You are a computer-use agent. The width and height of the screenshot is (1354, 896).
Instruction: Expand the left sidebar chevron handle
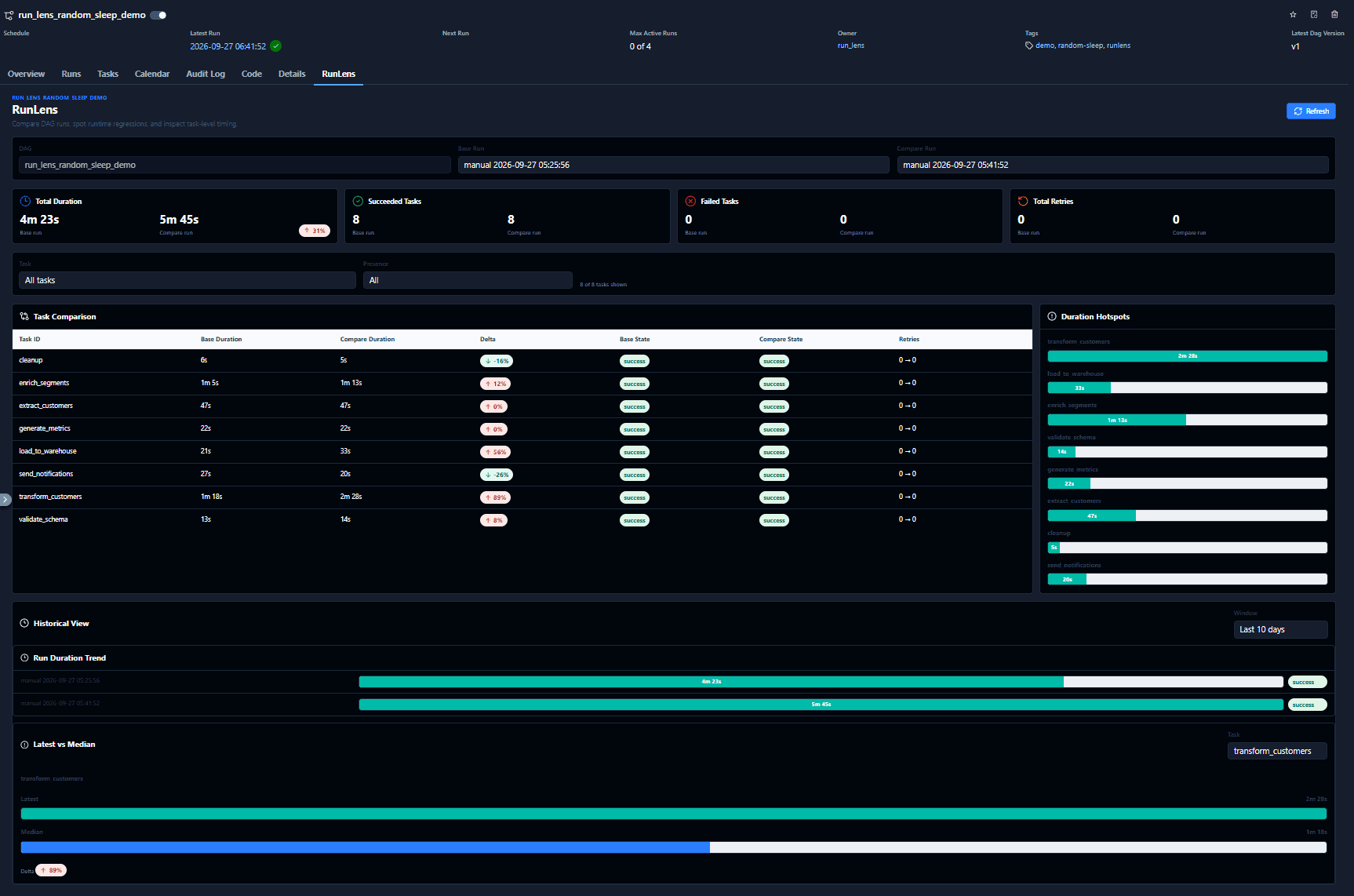[x=5, y=499]
